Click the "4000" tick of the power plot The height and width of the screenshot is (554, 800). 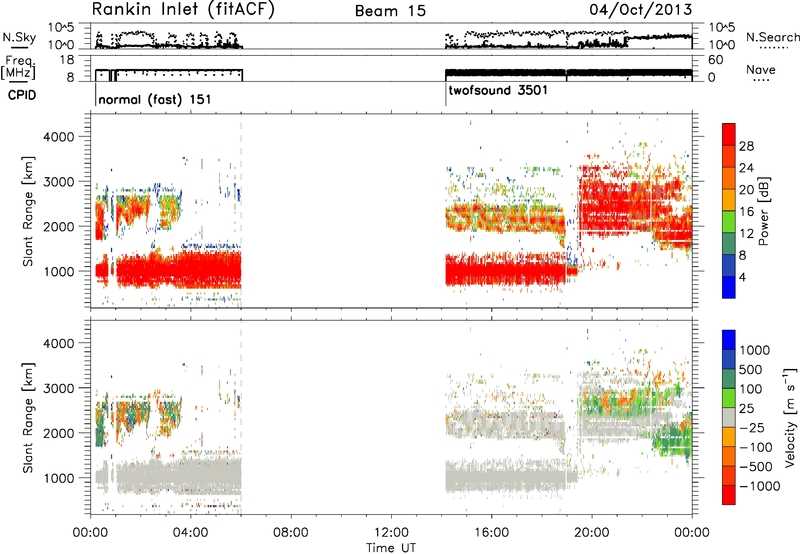click(59, 137)
